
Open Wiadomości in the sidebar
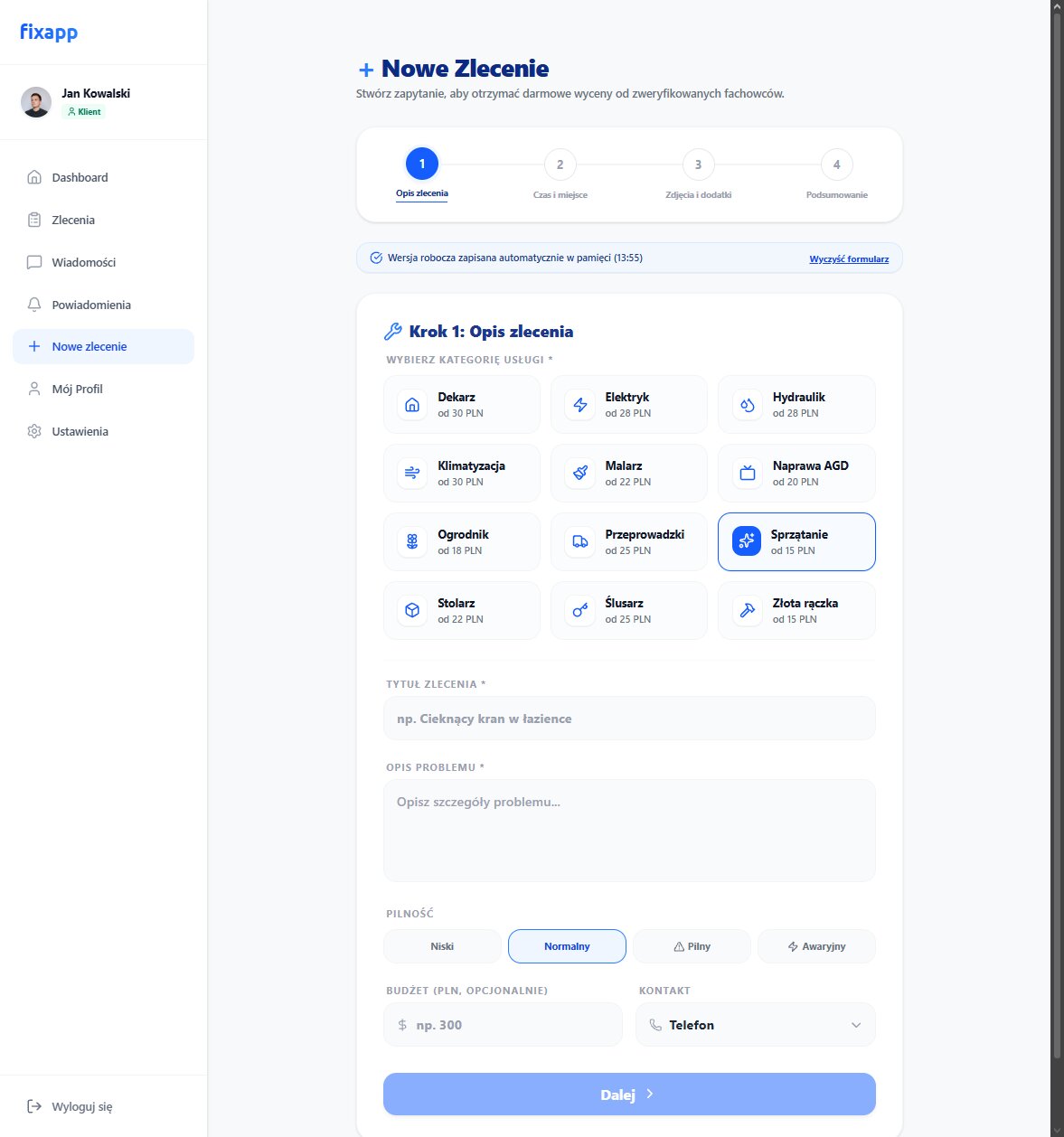coord(103,262)
